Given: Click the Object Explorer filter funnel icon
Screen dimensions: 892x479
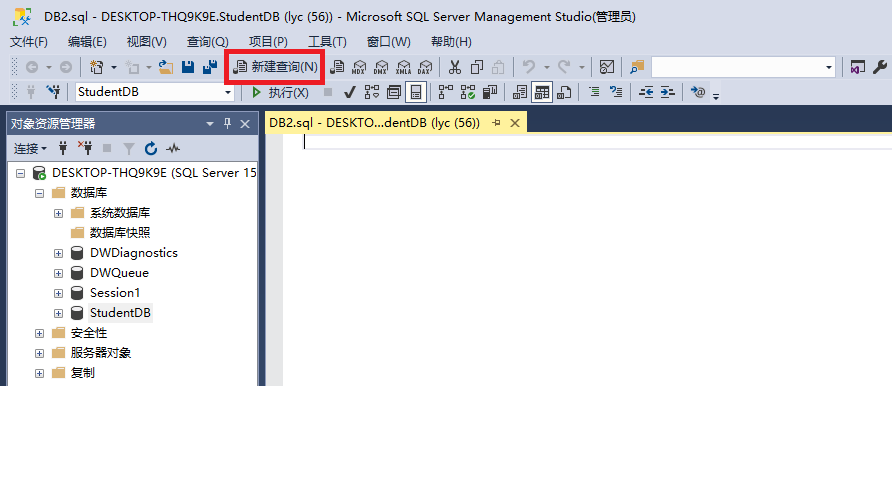Looking at the screenshot, I should [x=129, y=149].
